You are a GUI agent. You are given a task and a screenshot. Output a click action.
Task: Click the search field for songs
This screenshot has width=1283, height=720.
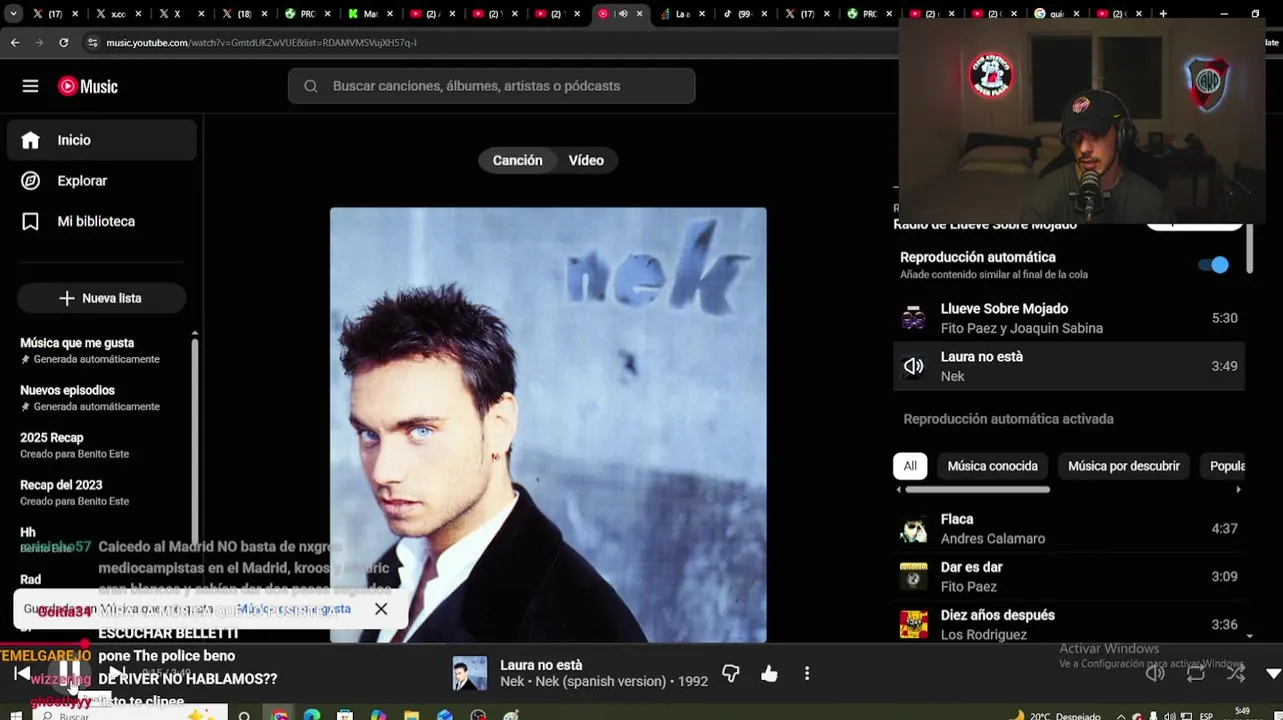491,86
